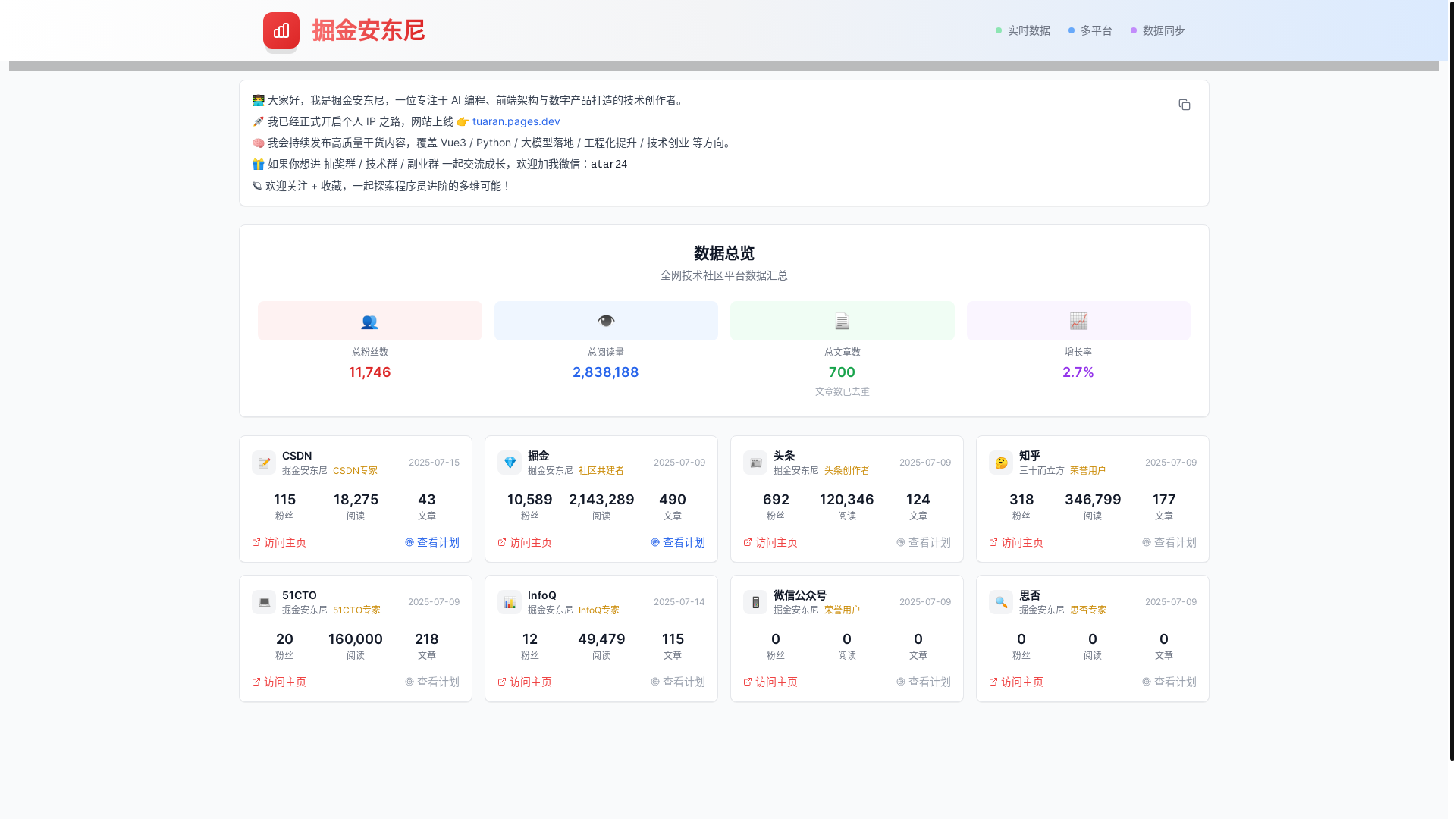The image size is (1456, 819).
Task: Visit the CSDN homepage via 访问主页
Action: (x=279, y=542)
